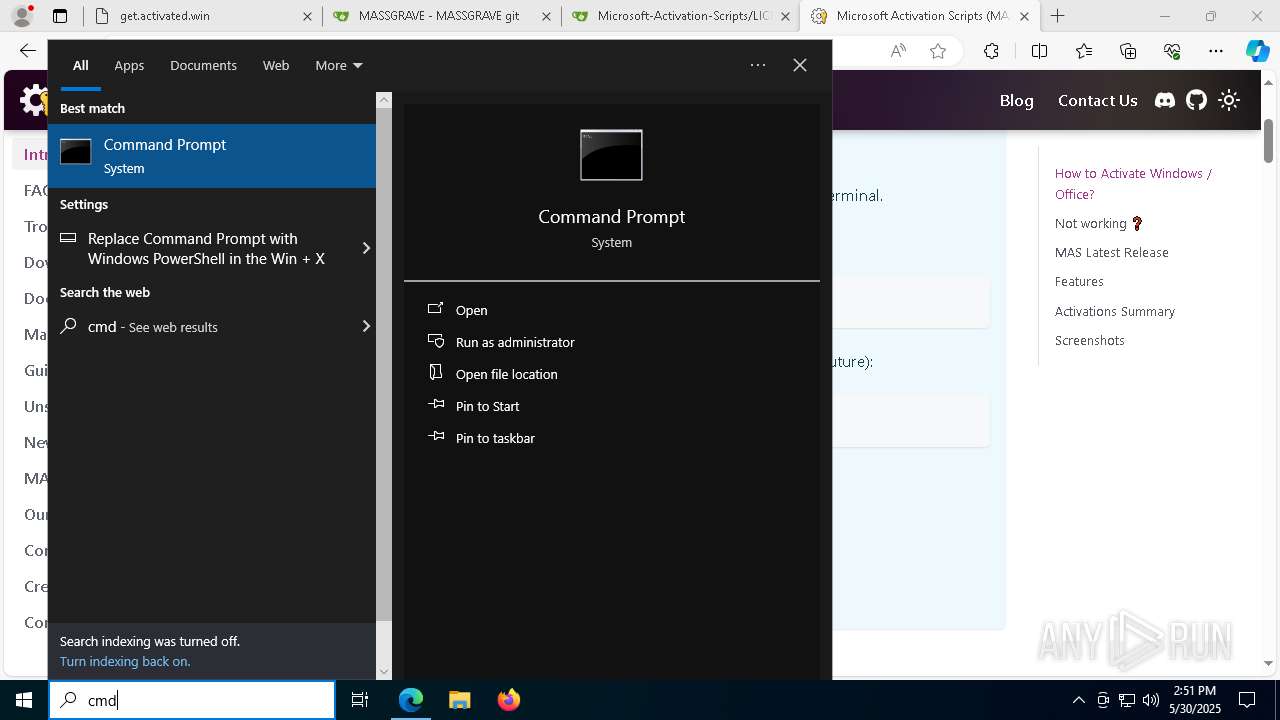Open Contact Us link in header
Image resolution: width=1280 pixels, height=720 pixels.
point(1097,100)
